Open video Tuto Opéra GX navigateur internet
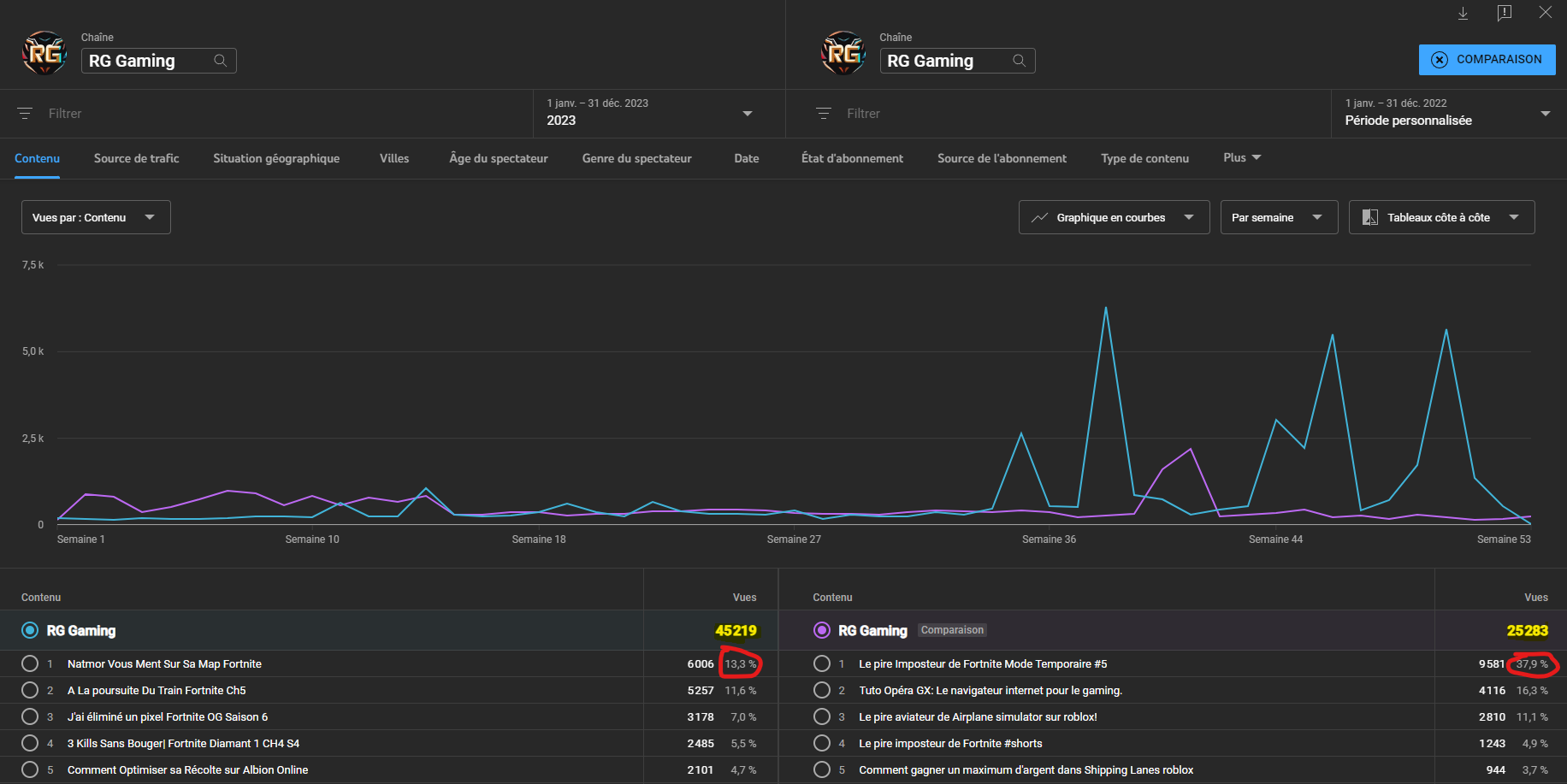 click(x=990, y=691)
